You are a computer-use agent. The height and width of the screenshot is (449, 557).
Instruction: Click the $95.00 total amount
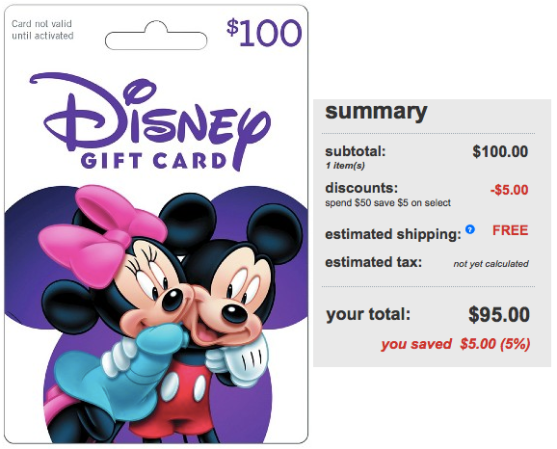coord(499,315)
